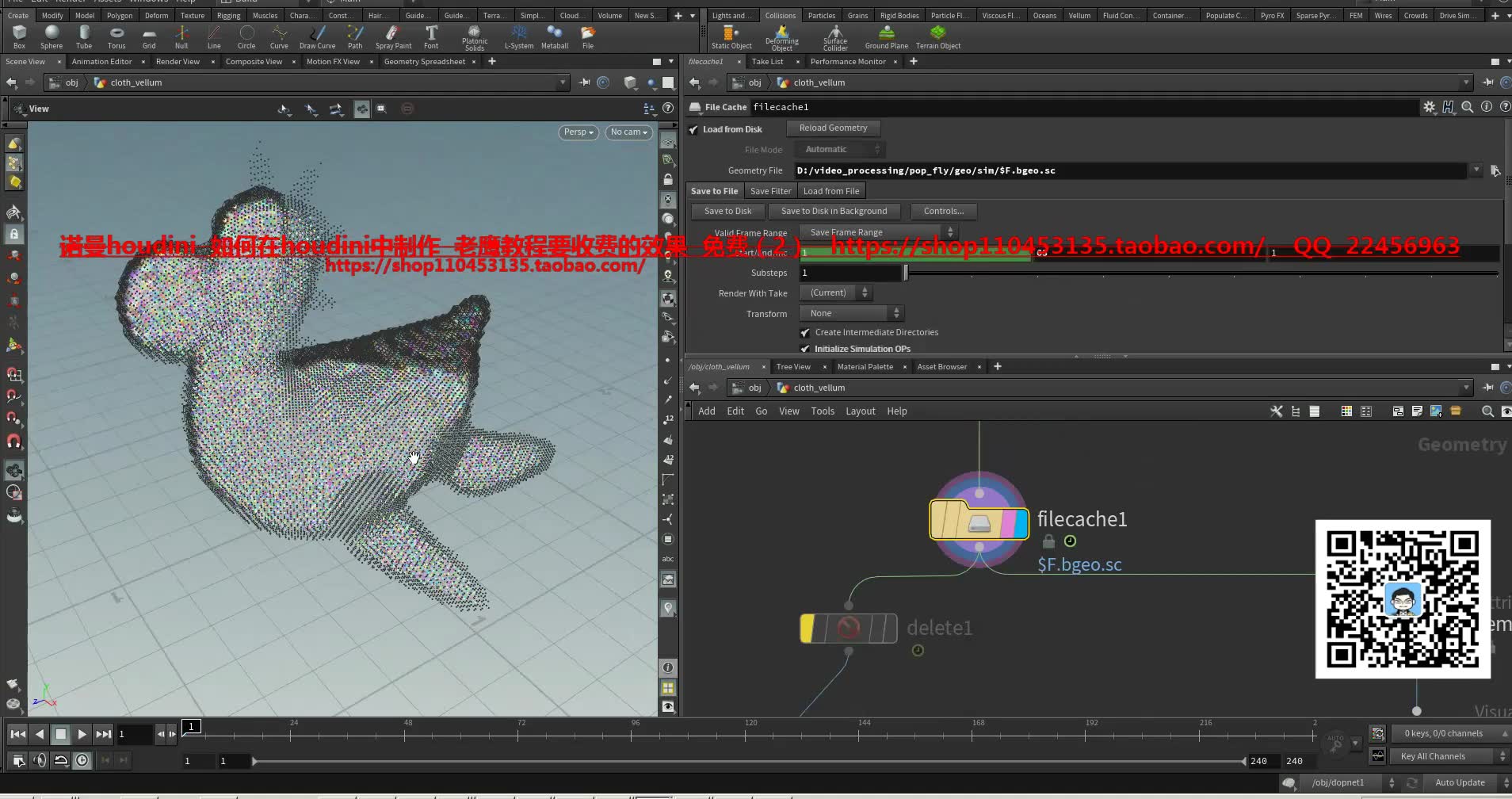The width and height of the screenshot is (1512, 799).
Task: Click the current frame number field
Action: pos(133,734)
